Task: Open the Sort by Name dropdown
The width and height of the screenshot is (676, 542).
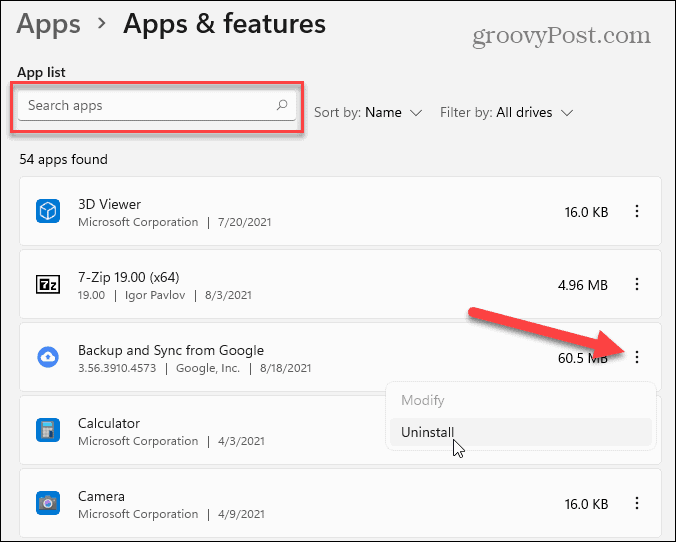Action: (x=368, y=113)
